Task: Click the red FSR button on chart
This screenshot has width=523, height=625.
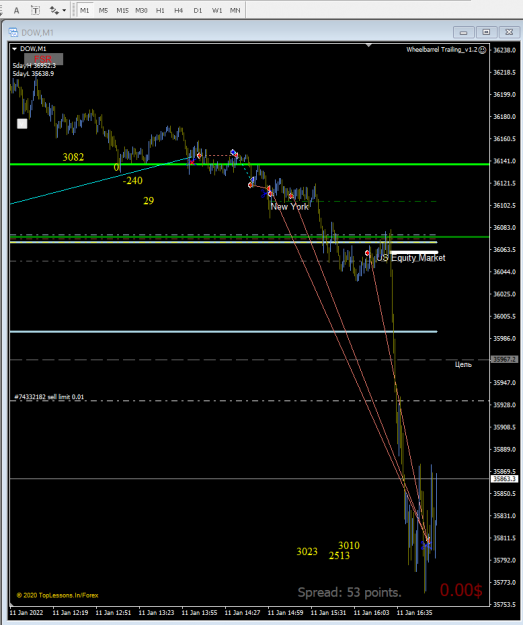Action: click(x=43, y=59)
